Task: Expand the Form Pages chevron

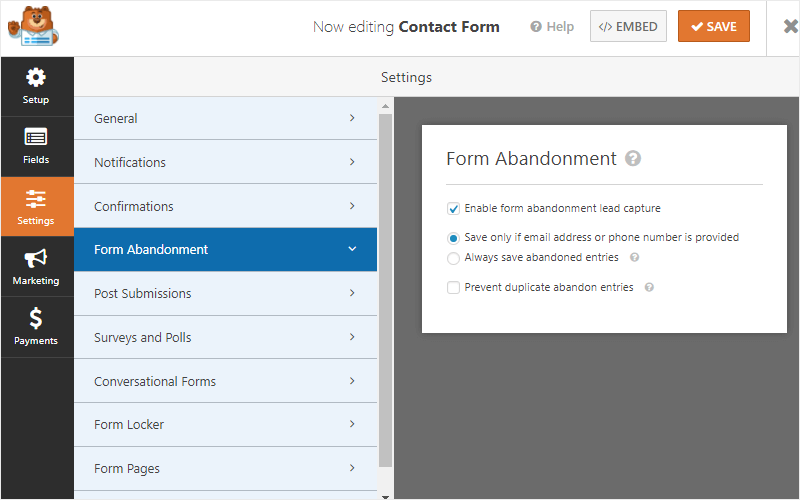Action: (x=352, y=468)
